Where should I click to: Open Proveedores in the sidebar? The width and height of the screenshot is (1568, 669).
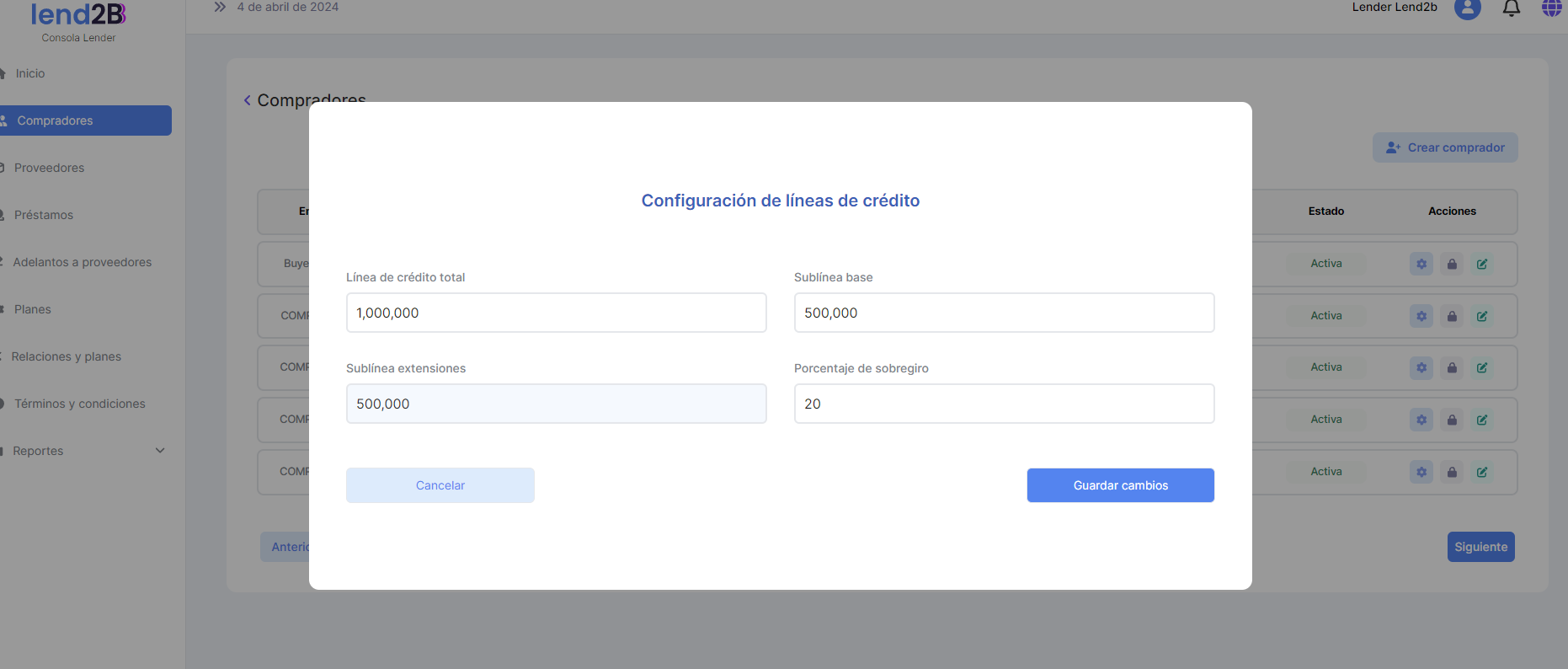coord(50,168)
